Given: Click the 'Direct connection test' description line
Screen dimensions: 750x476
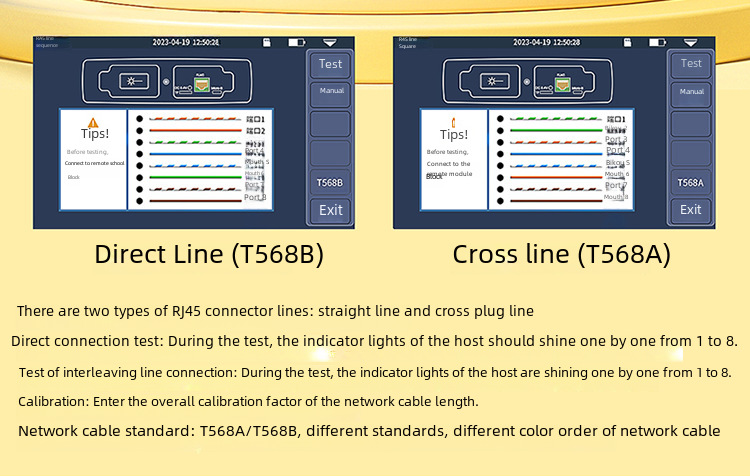Looking at the screenshot, I should 374,341.
